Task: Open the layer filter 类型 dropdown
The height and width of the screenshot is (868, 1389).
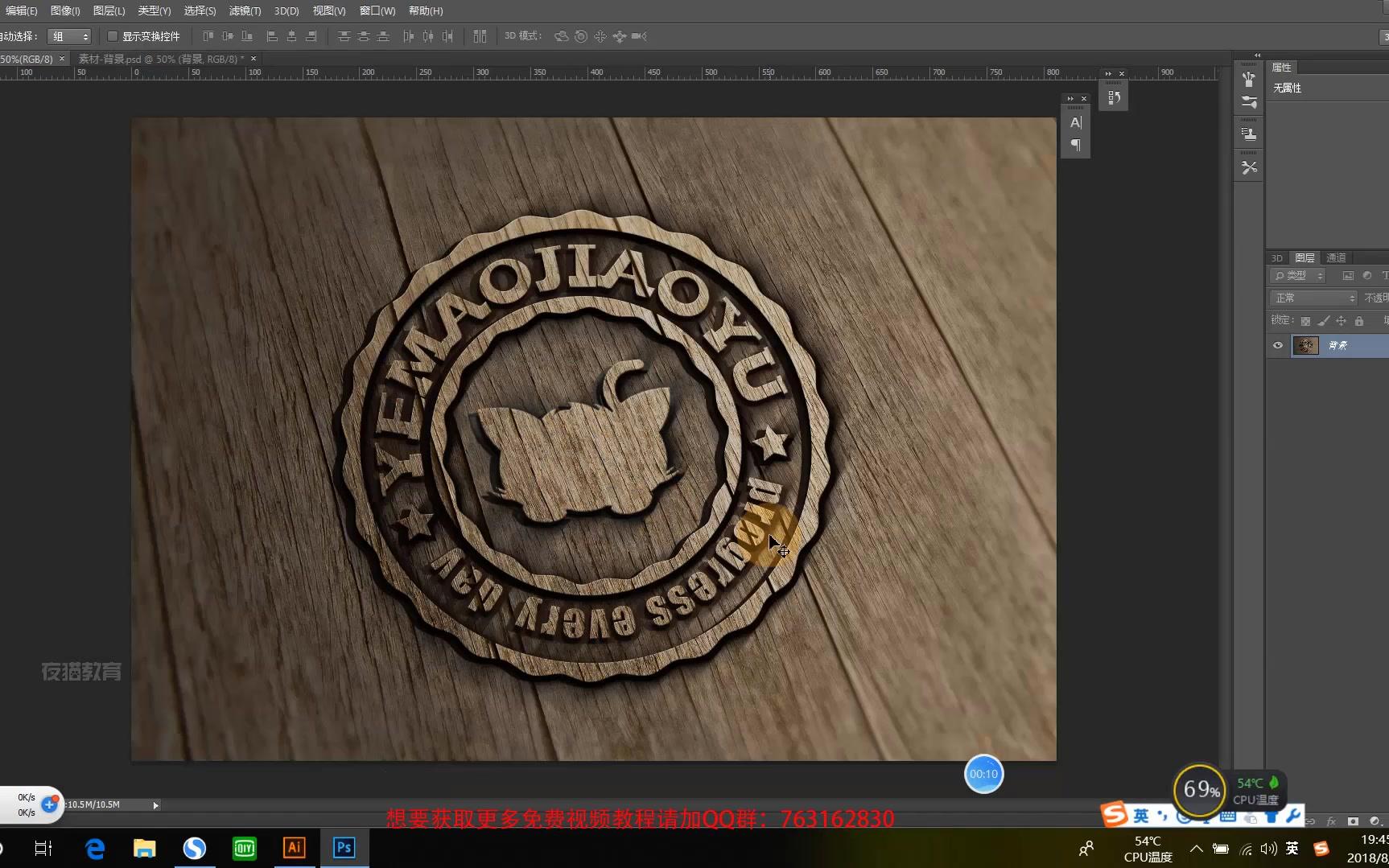Action: (x=1297, y=276)
